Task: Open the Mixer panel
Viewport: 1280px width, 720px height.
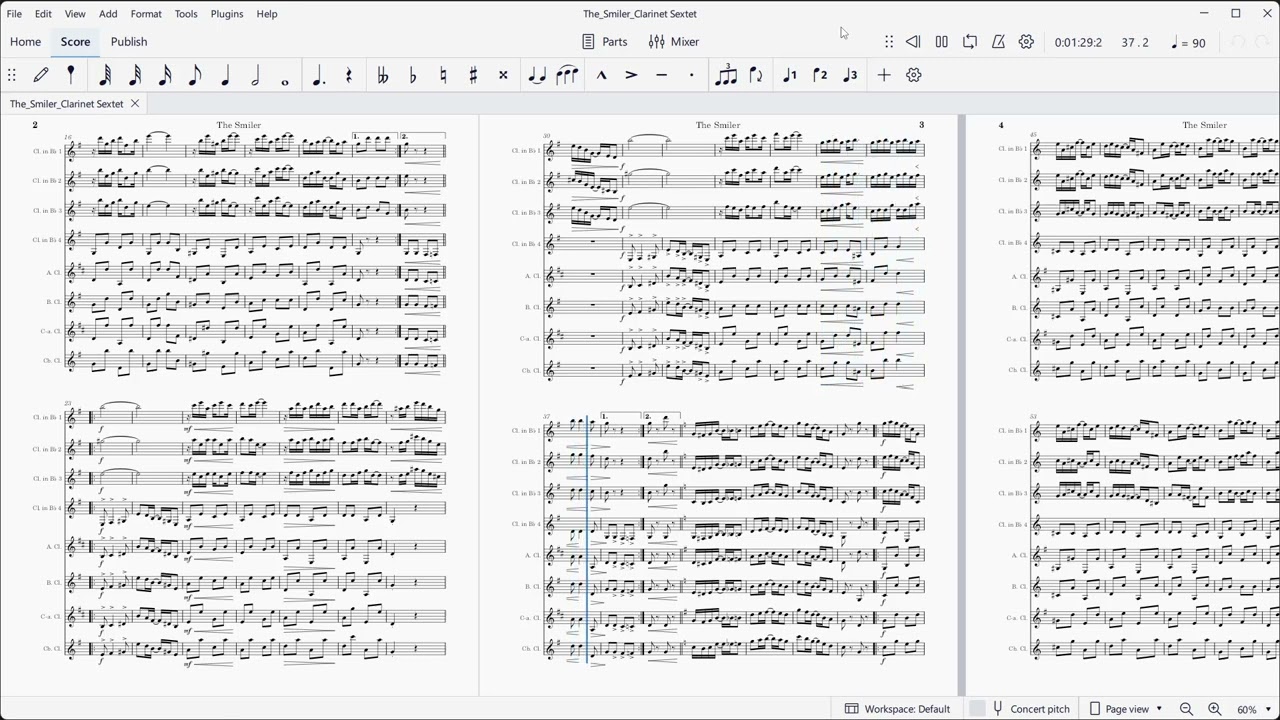Action: [x=674, y=42]
